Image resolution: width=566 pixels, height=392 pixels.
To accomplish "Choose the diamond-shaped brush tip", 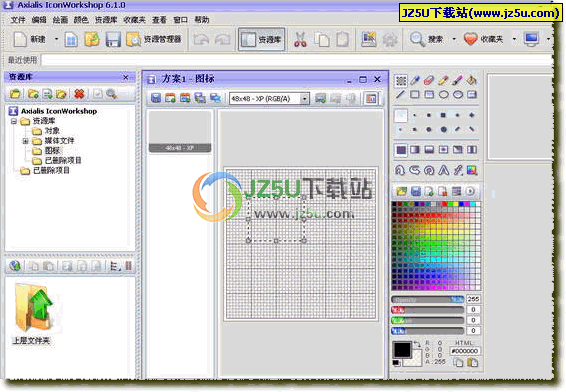I will click(x=471, y=115).
